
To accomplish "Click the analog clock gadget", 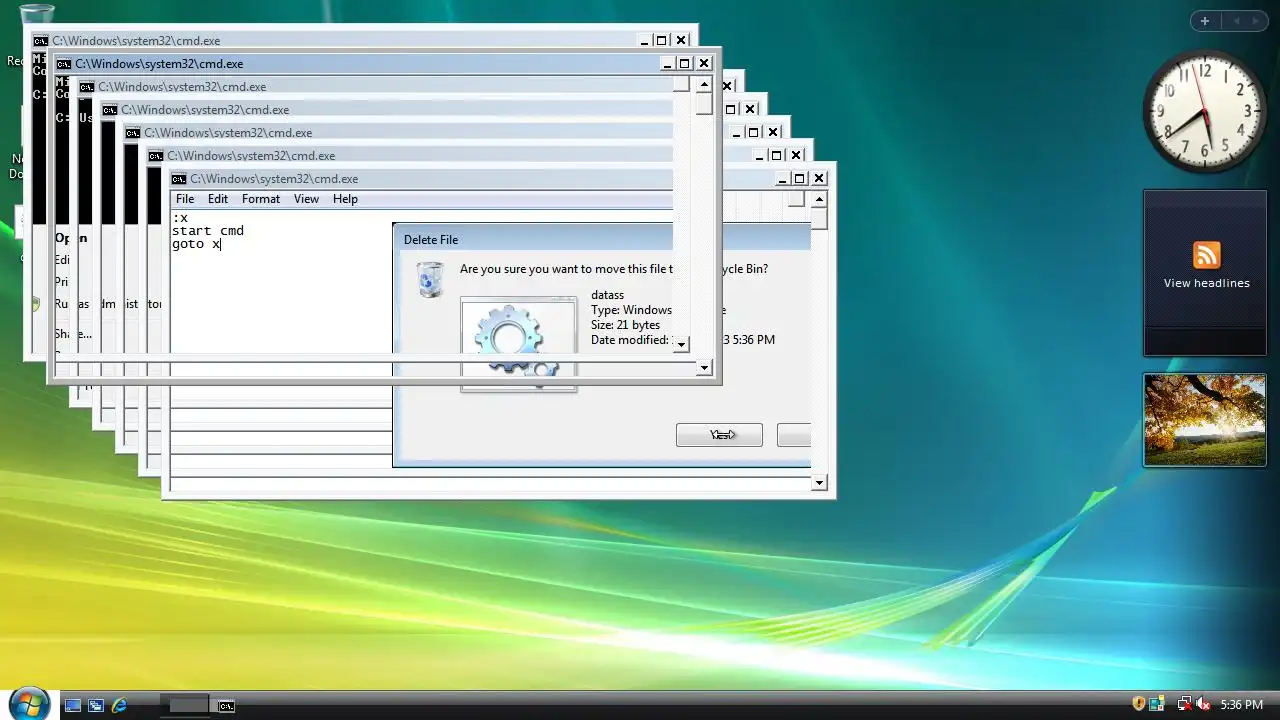I will click(x=1205, y=112).
